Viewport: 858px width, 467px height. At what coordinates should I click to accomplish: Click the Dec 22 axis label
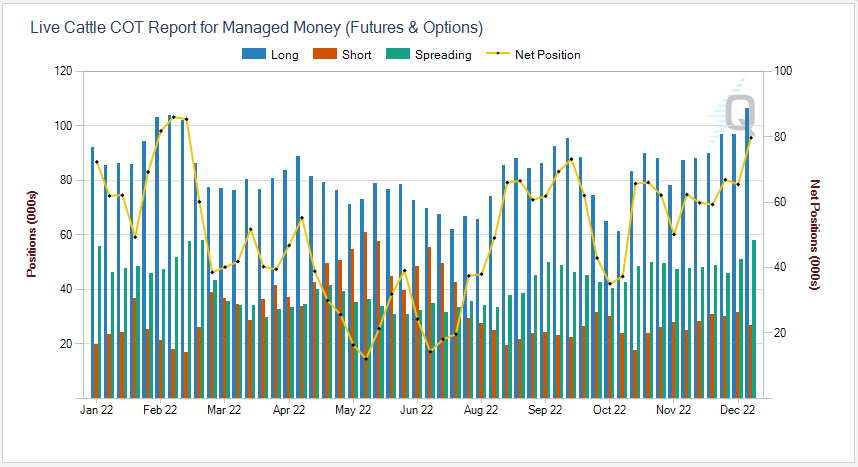[738, 410]
